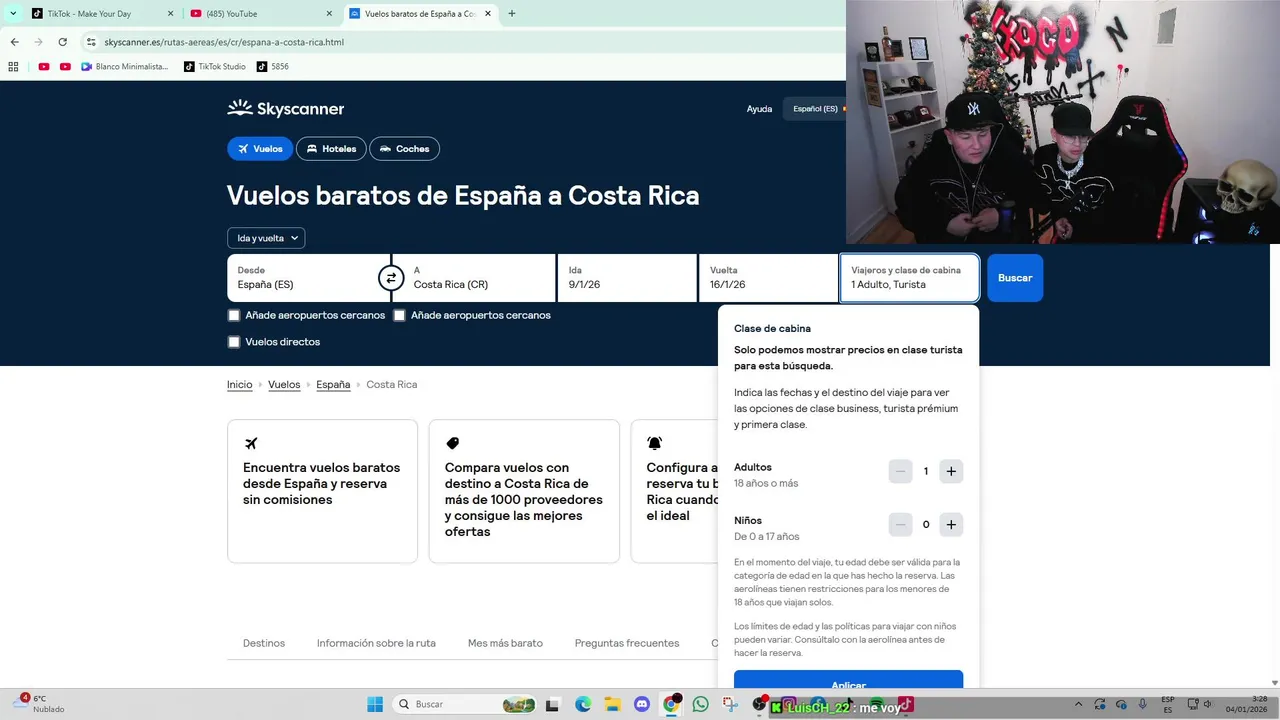Jump to Destinos section tab

pyautogui.click(x=264, y=643)
